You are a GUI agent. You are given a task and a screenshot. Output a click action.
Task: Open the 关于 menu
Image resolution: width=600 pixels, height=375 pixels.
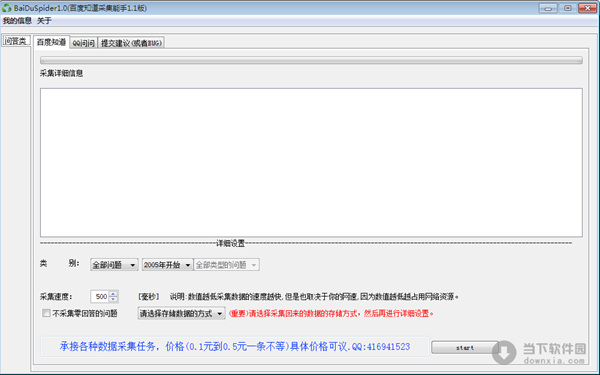(x=44, y=21)
